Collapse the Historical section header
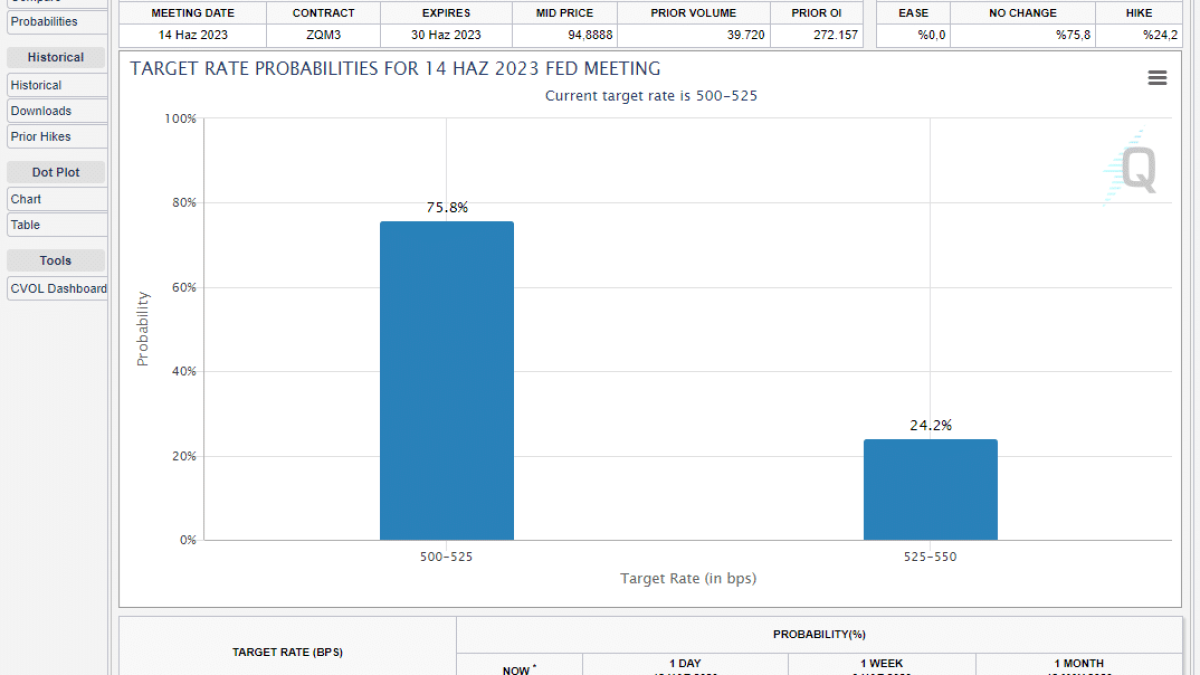 pyautogui.click(x=56, y=57)
